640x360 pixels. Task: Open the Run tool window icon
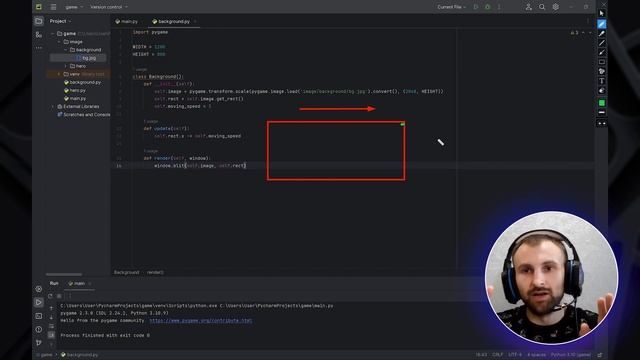click(x=39, y=302)
